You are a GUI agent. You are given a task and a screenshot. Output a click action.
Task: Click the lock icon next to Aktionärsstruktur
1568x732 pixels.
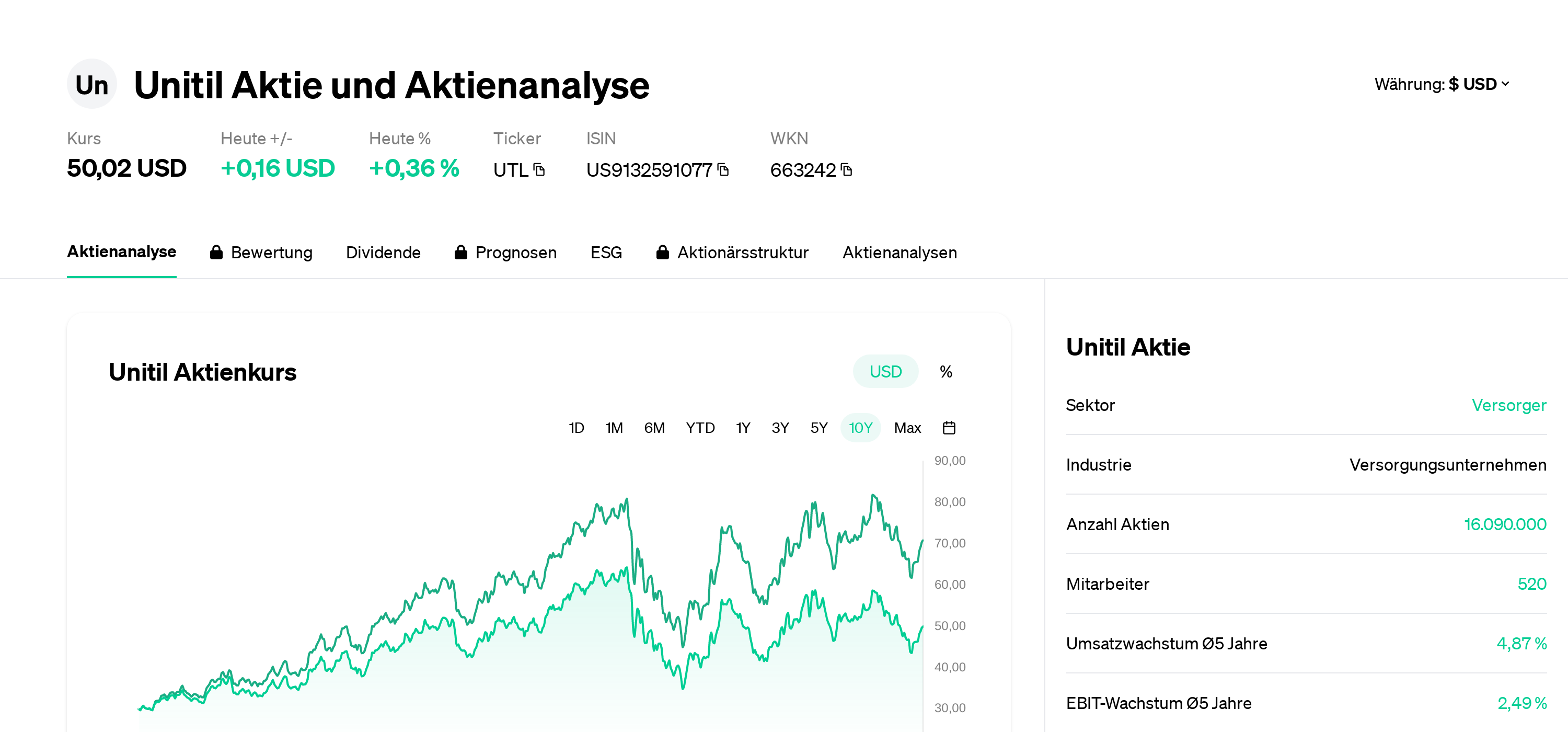663,251
